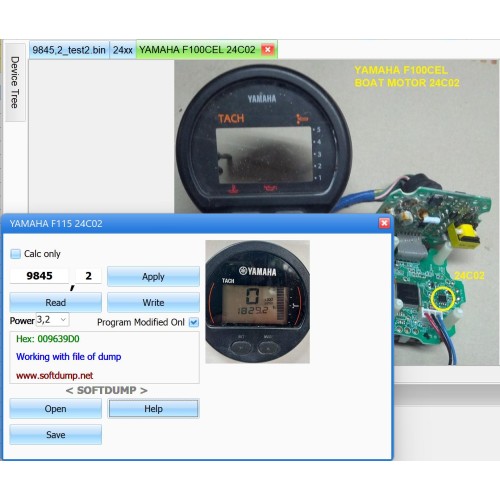Close the YAMAHA F115 24C02 dialog
This screenshot has height=500, width=500.
click(x=384, y=223)
